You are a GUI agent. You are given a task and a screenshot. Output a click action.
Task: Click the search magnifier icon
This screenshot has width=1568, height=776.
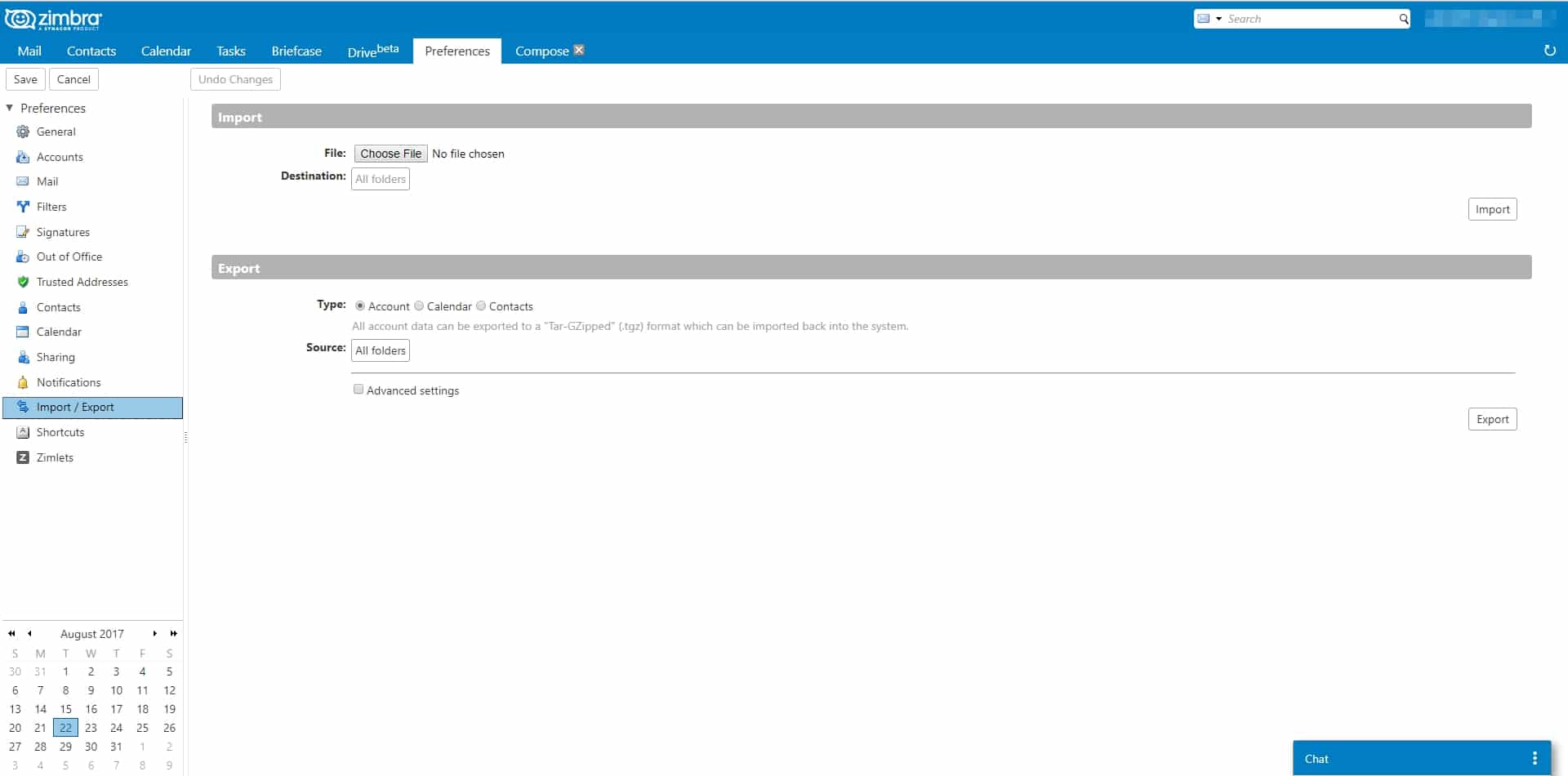click(1403, 19)
